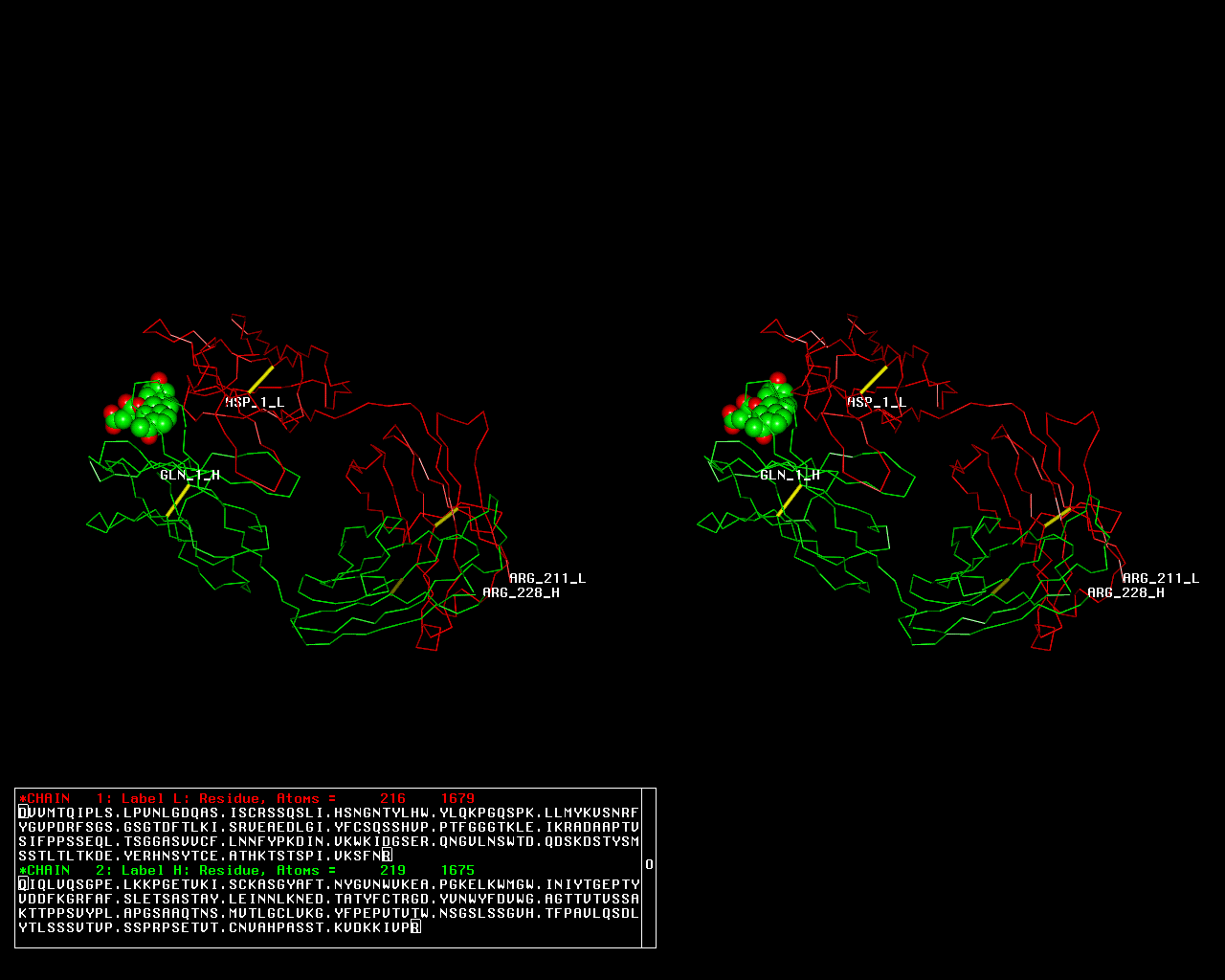Pick the ARG_211_L label in right stereo view
Image resolution: width=1225 pixels, height=980 pixels.
pos(1160,578)
